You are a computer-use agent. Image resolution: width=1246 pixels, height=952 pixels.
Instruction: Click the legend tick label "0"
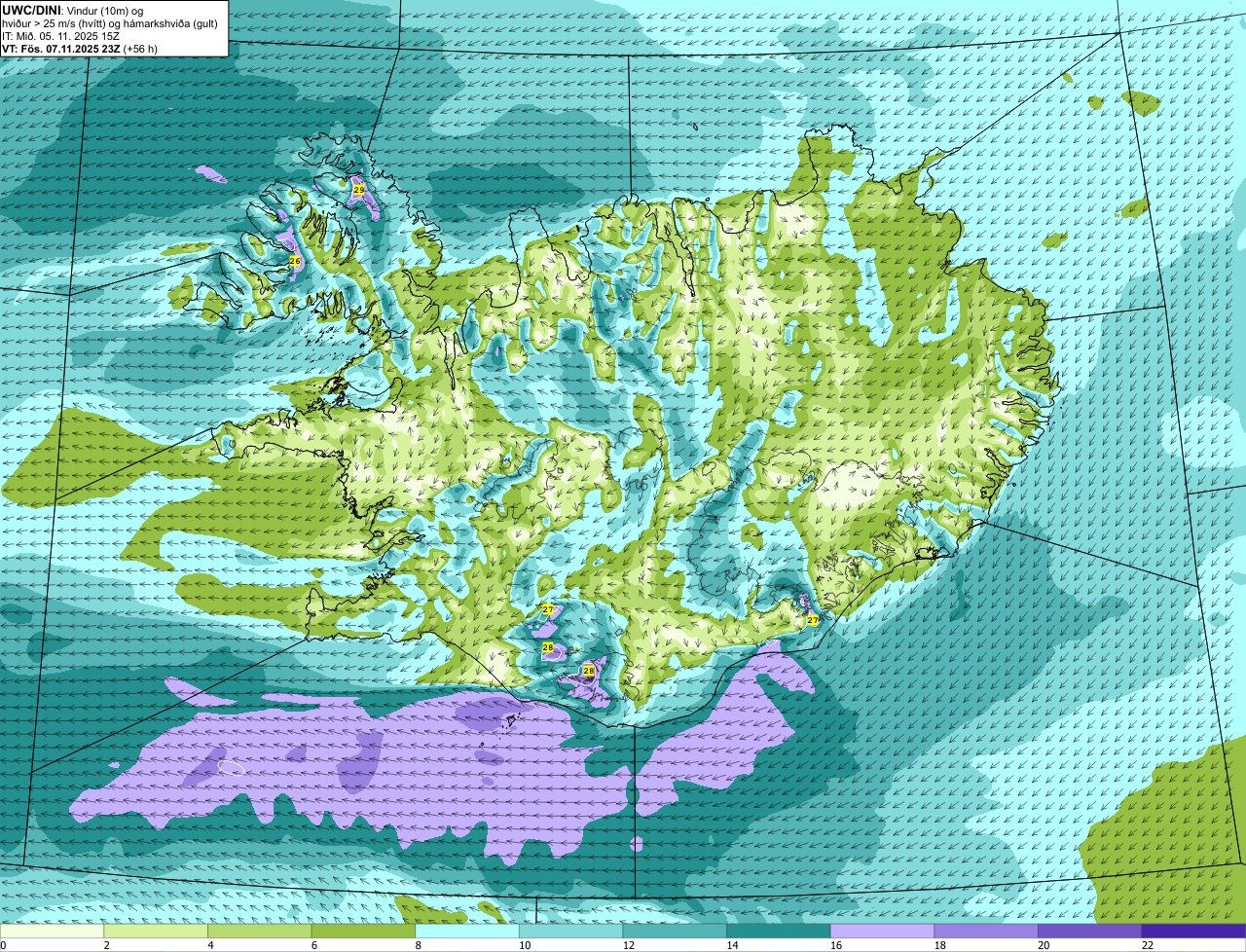[x=4, y=945]
